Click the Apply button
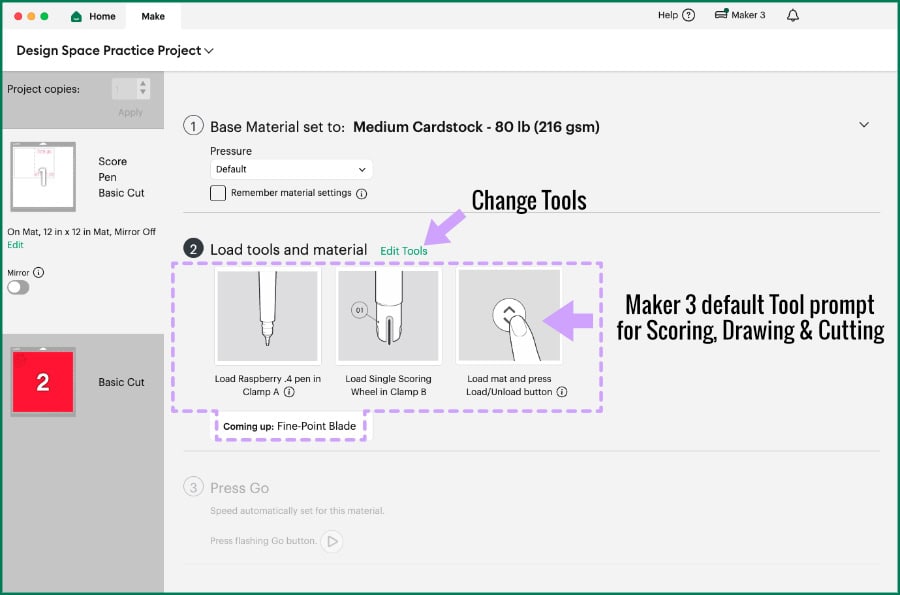The image size is (900, 595). [x=130, y=112]
